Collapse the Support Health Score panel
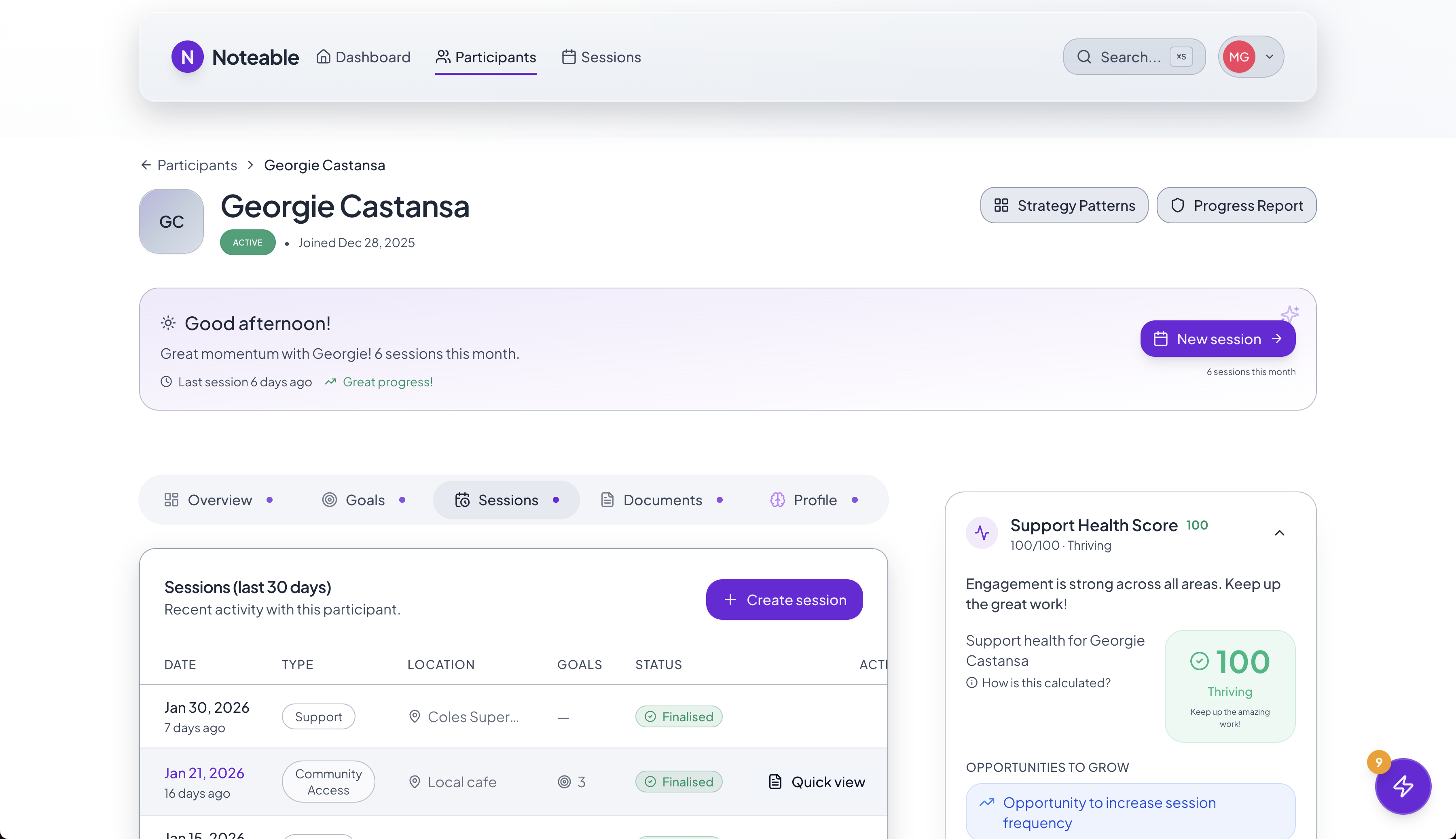 1279,533
